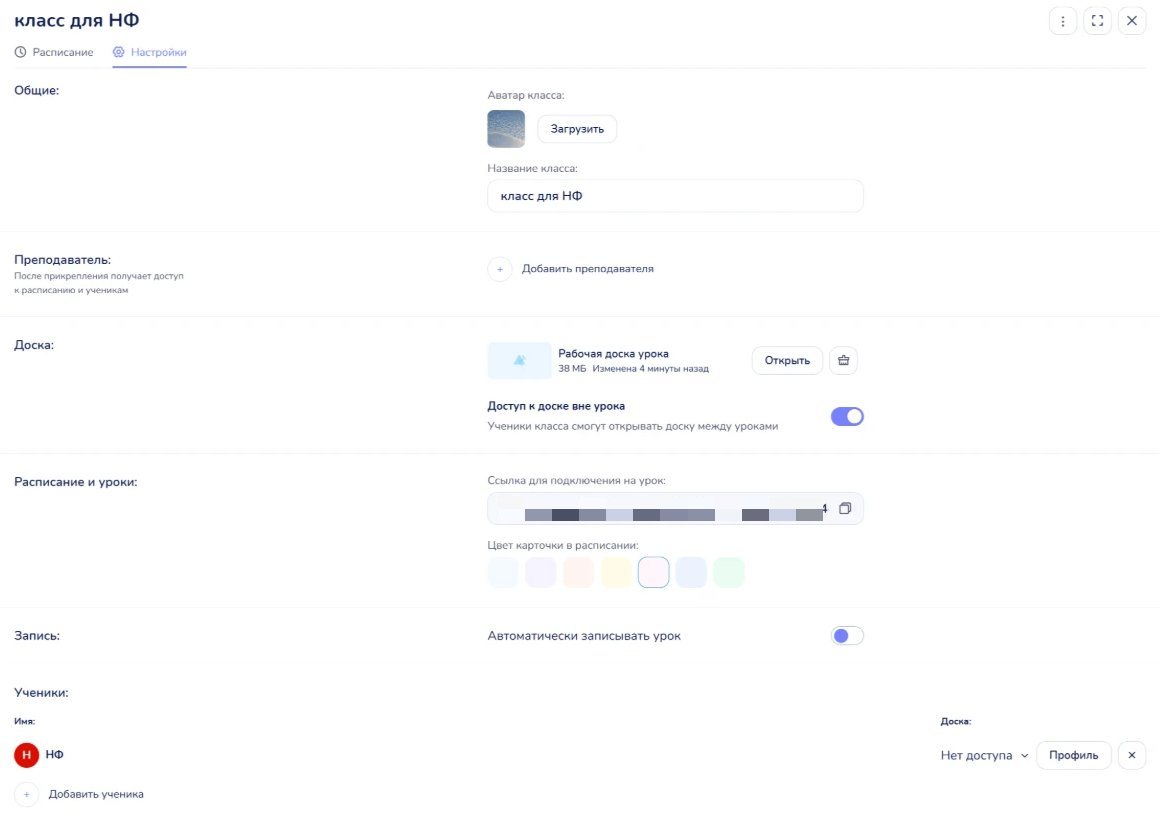This screenshot has height=820, width=1160.
Task: Click the Добавить преподавателя link
Action: coord(587,269)
